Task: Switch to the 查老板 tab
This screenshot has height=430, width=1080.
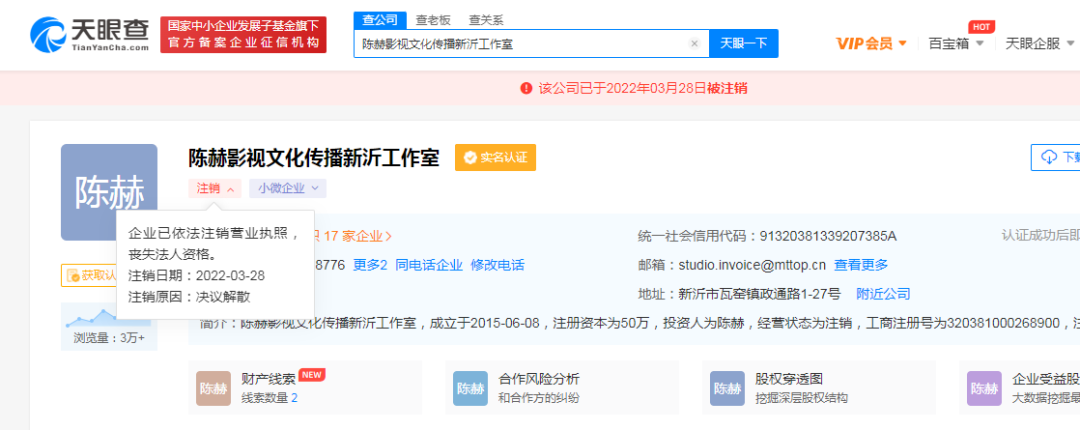Action: tap(433, 20)
